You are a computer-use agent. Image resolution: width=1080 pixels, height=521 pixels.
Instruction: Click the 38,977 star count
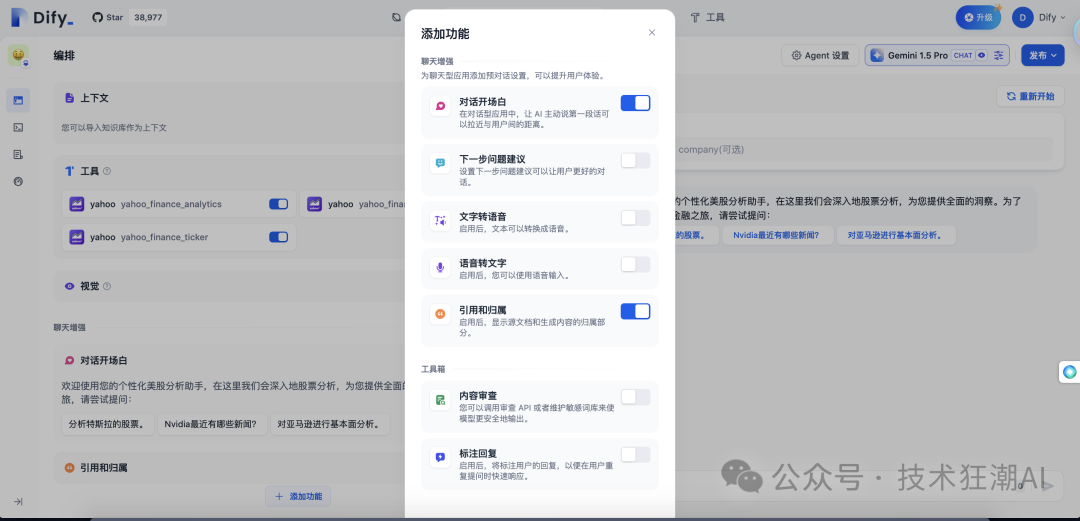(147, 18)
